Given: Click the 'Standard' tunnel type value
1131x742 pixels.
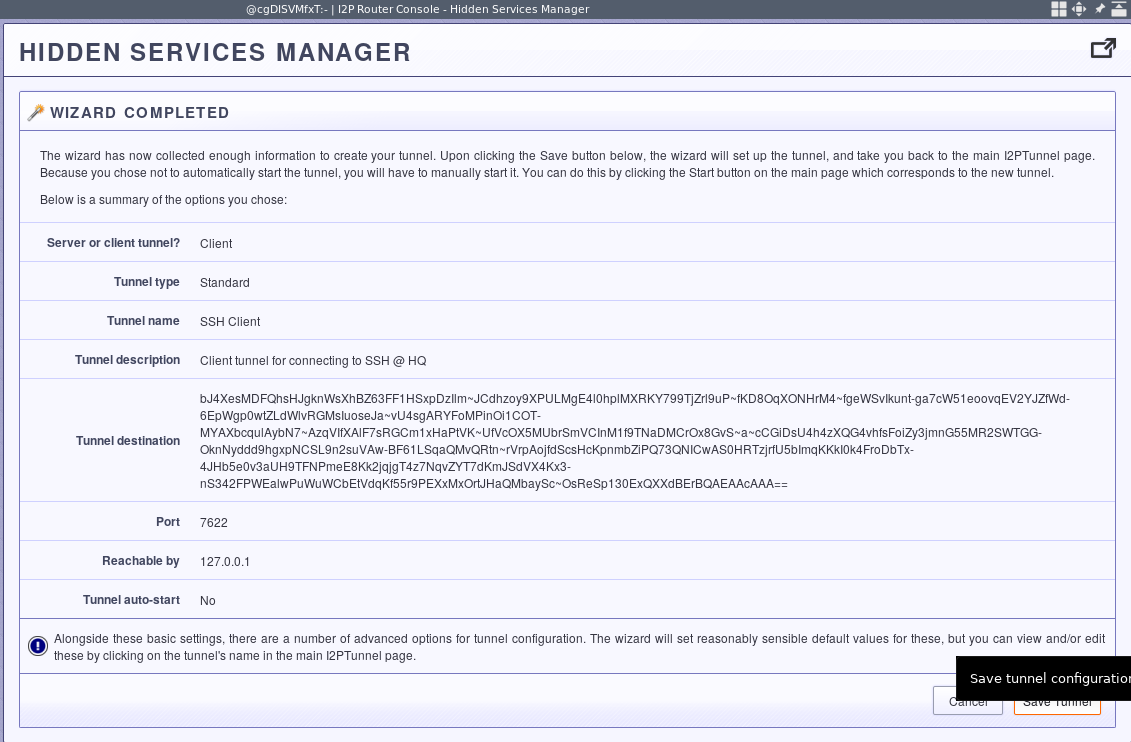Looking at the screenshot, I should click(224, 283).
